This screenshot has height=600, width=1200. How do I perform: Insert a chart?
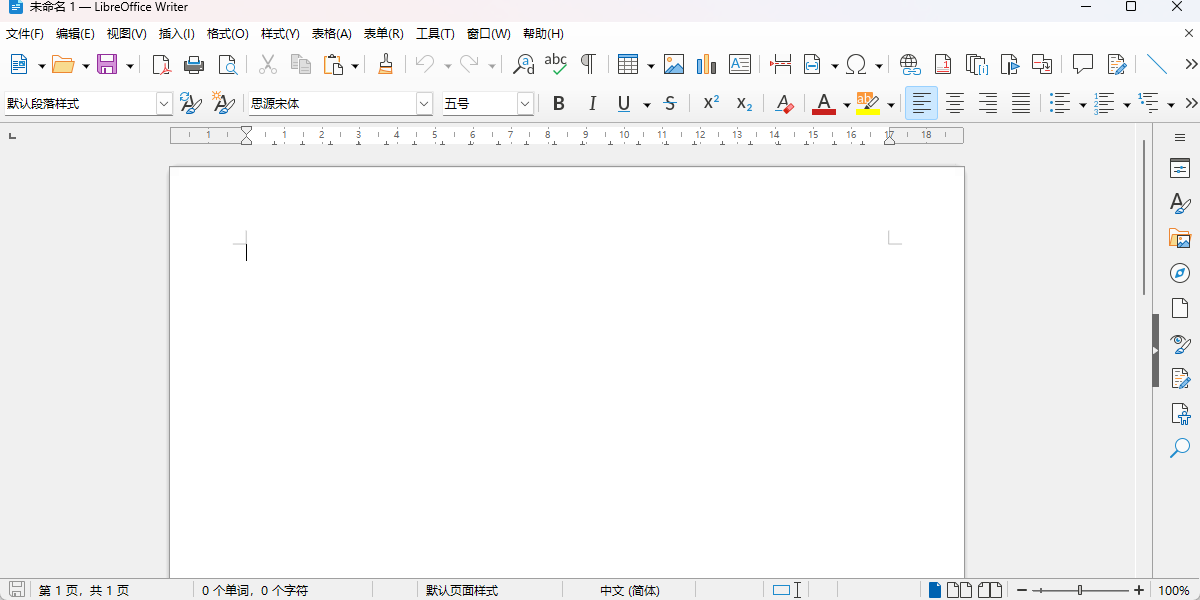click(706, 64)
